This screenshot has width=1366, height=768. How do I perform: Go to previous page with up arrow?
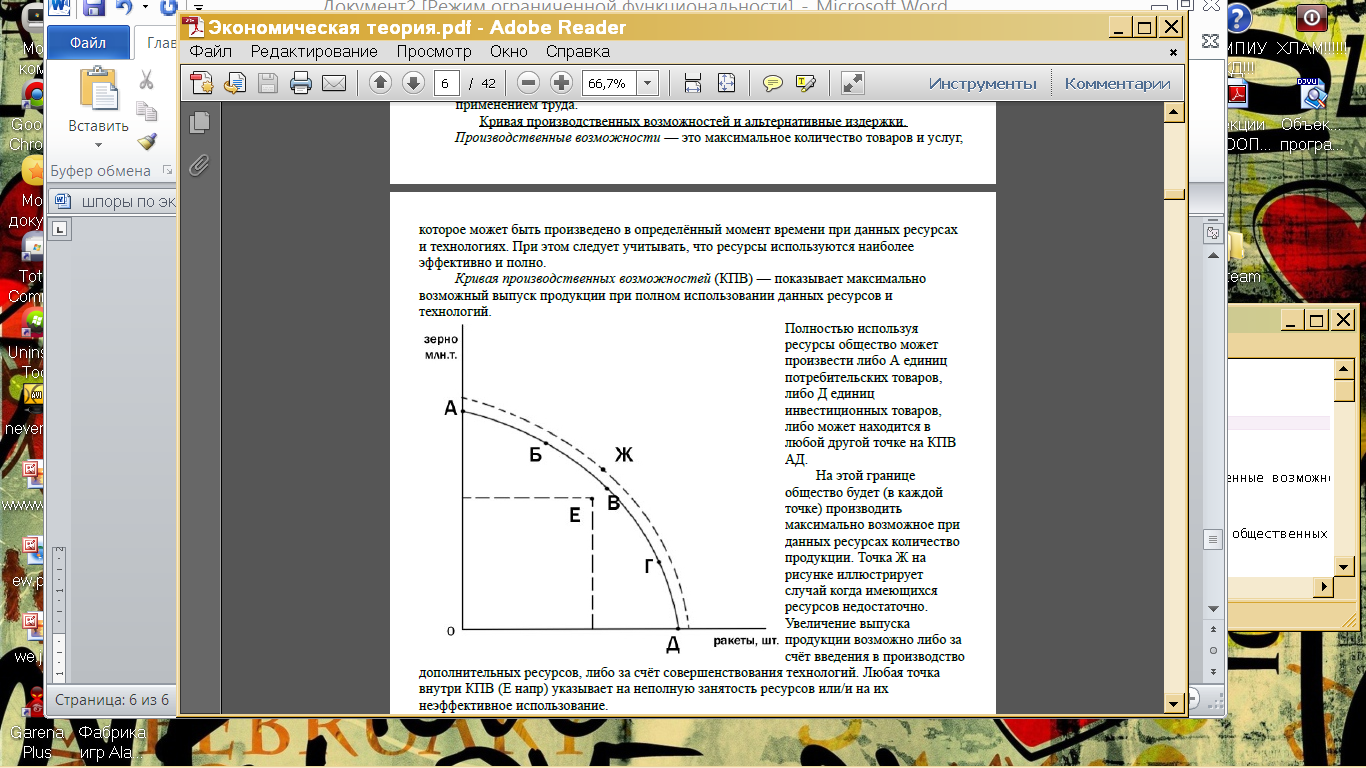(380, 83)
